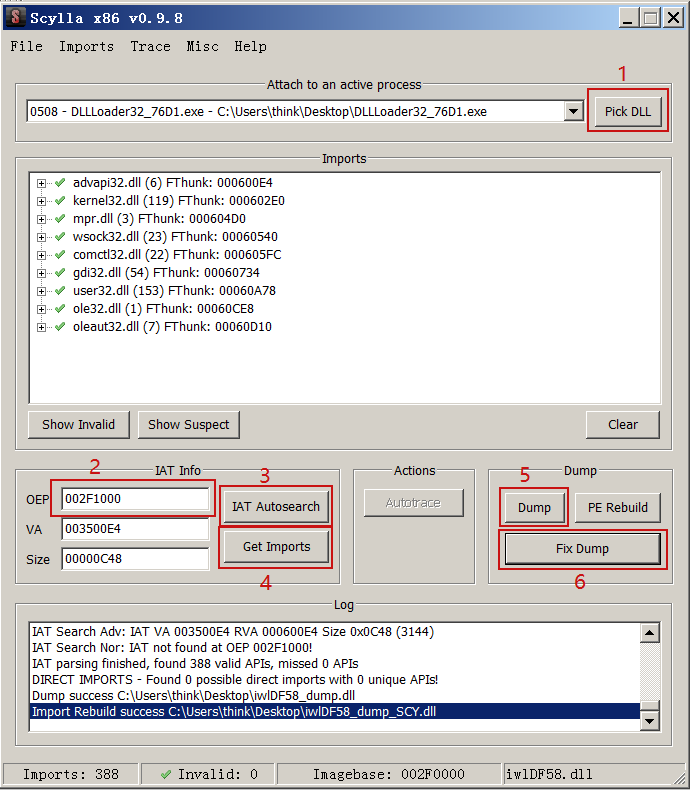Select the wsock32.dll (23) tree row
Image resolution: width=690 pixels, height=790 pixels.
(175, 236)
